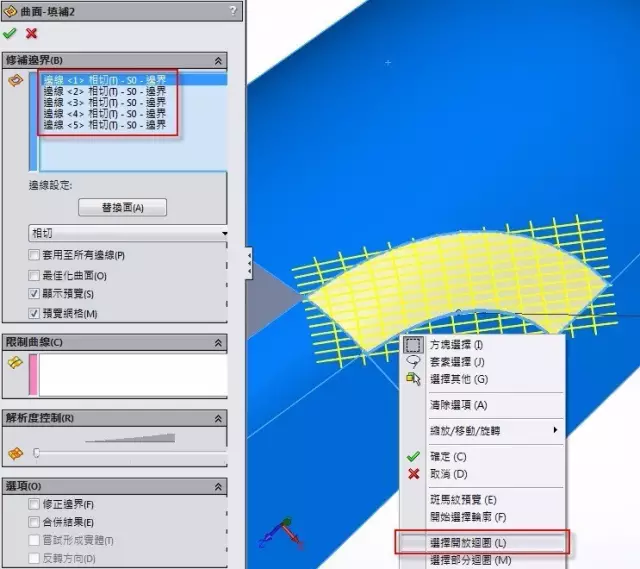Enable 嘗試形成實體 checkbox
Viewport: 640px width, 569px height.
click(34, 540)
